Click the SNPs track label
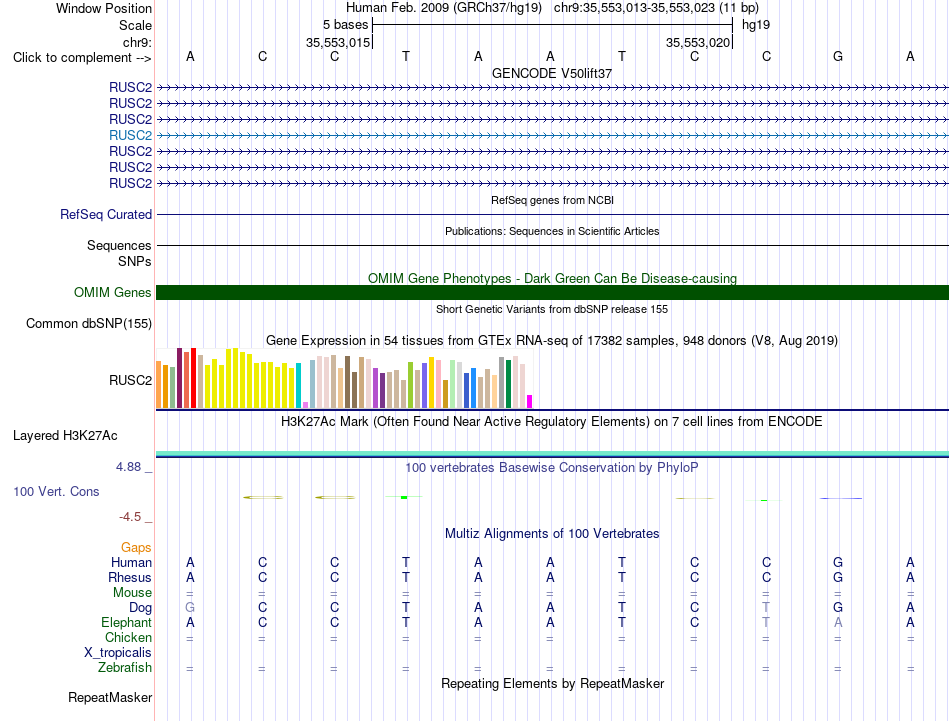This screenshot has height=721, width=950. [135, 261]
